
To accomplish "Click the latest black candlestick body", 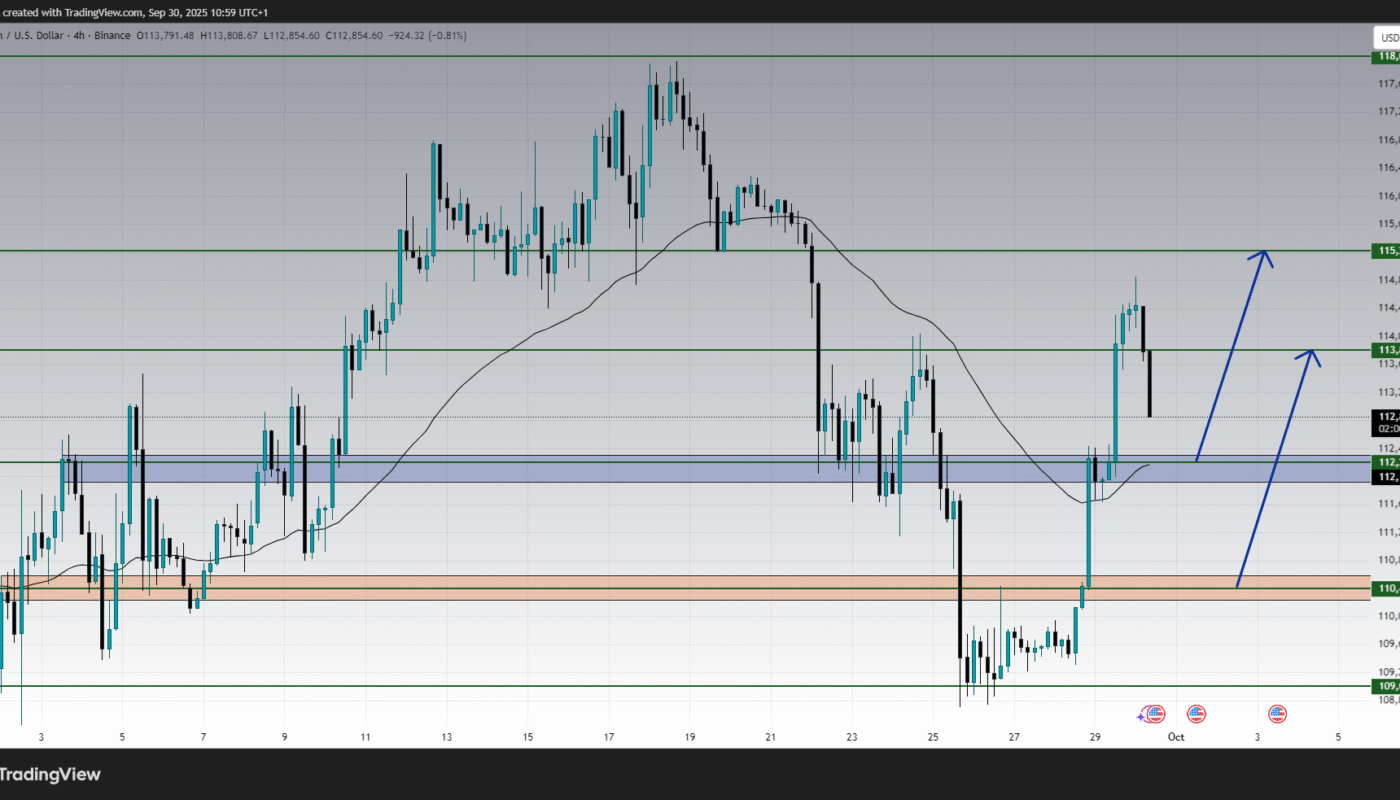I will (x=1151, y=384).
